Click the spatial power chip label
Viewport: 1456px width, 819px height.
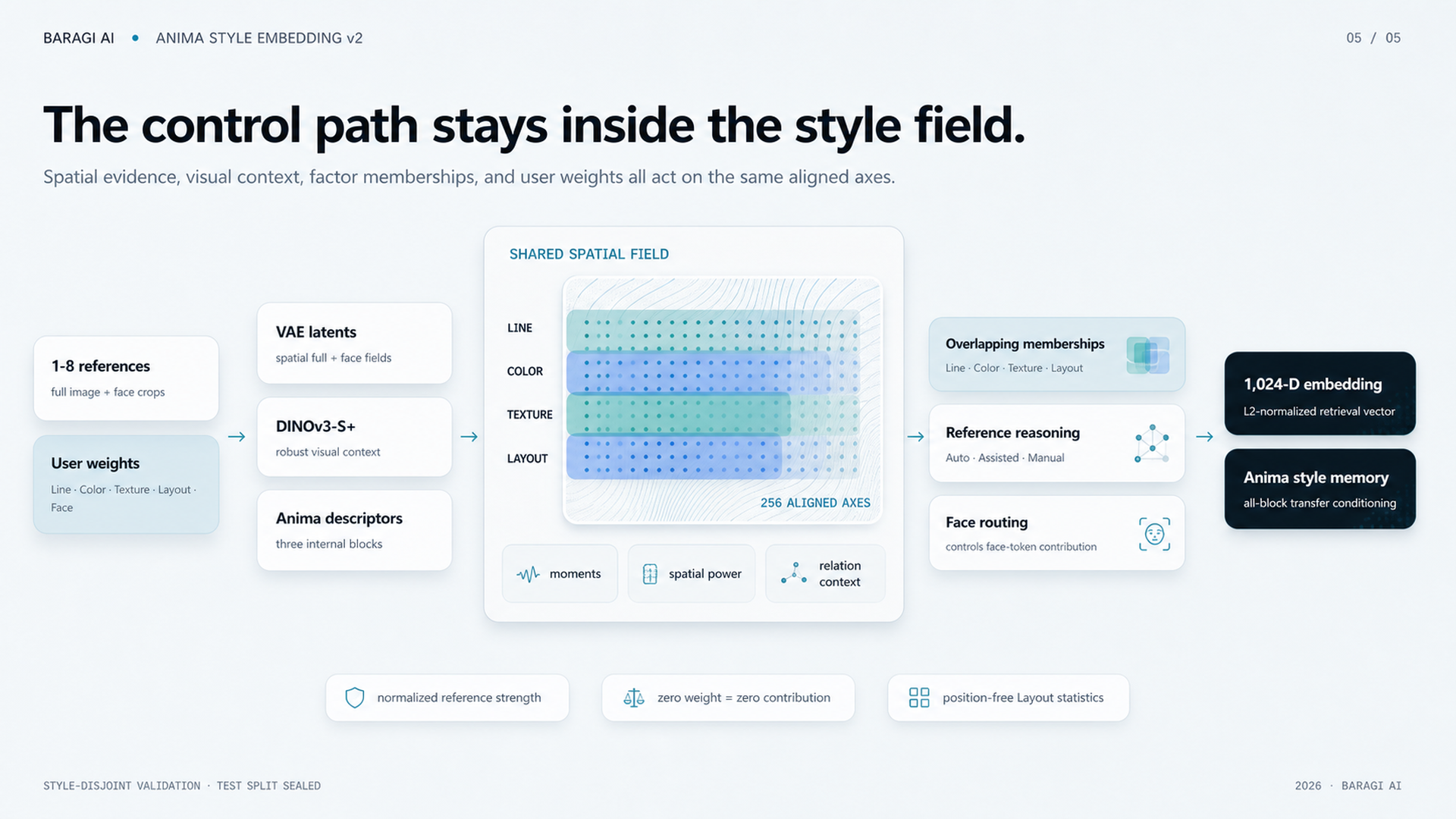(705, 574)
